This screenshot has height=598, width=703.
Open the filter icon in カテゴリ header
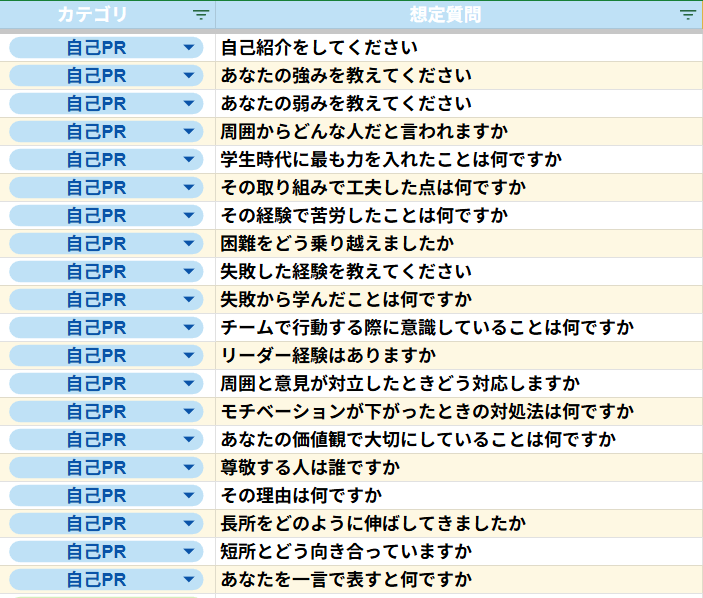(x=201, y=15)
